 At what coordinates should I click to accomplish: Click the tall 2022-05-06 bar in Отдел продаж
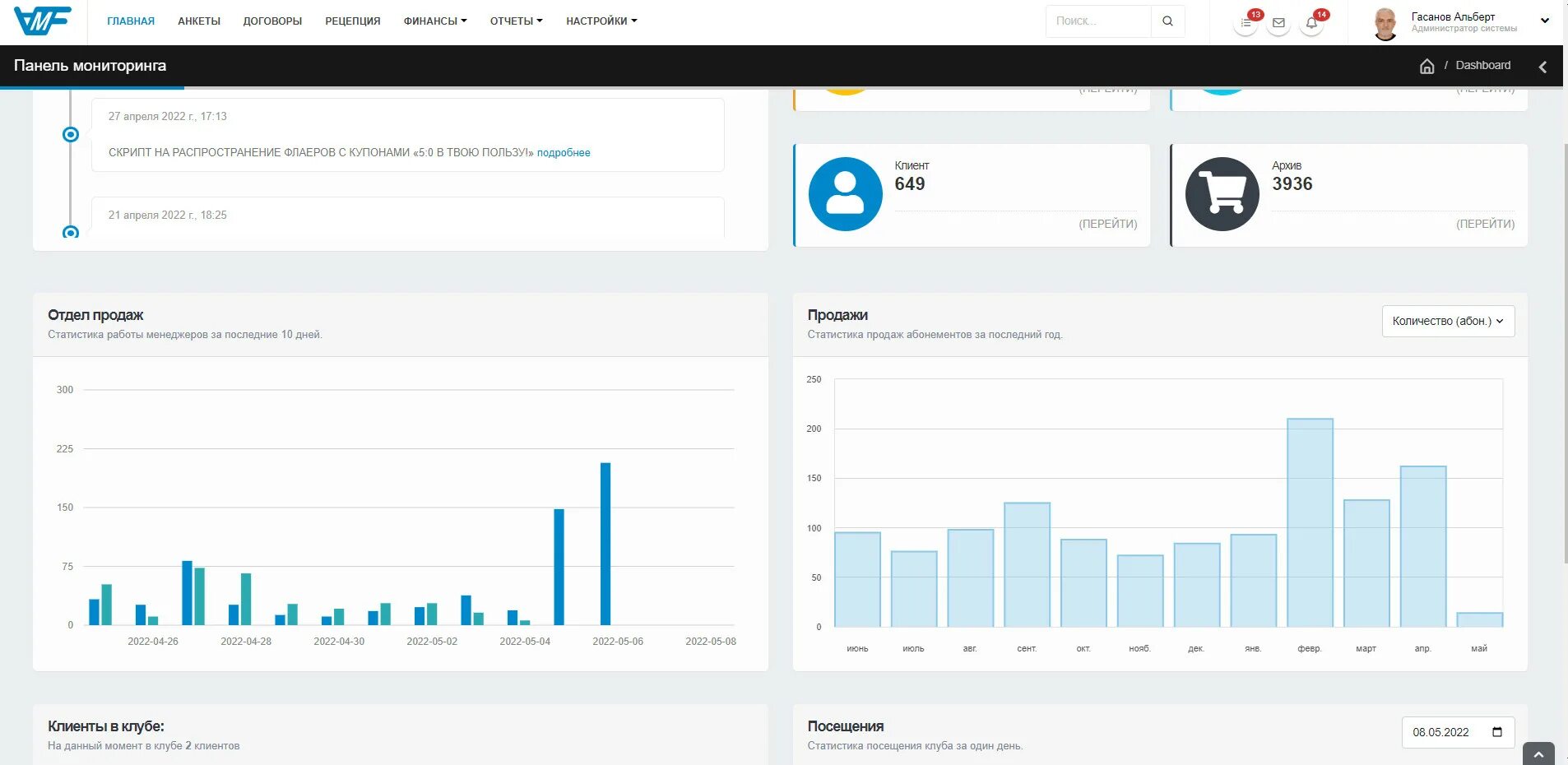pos(605,544)
